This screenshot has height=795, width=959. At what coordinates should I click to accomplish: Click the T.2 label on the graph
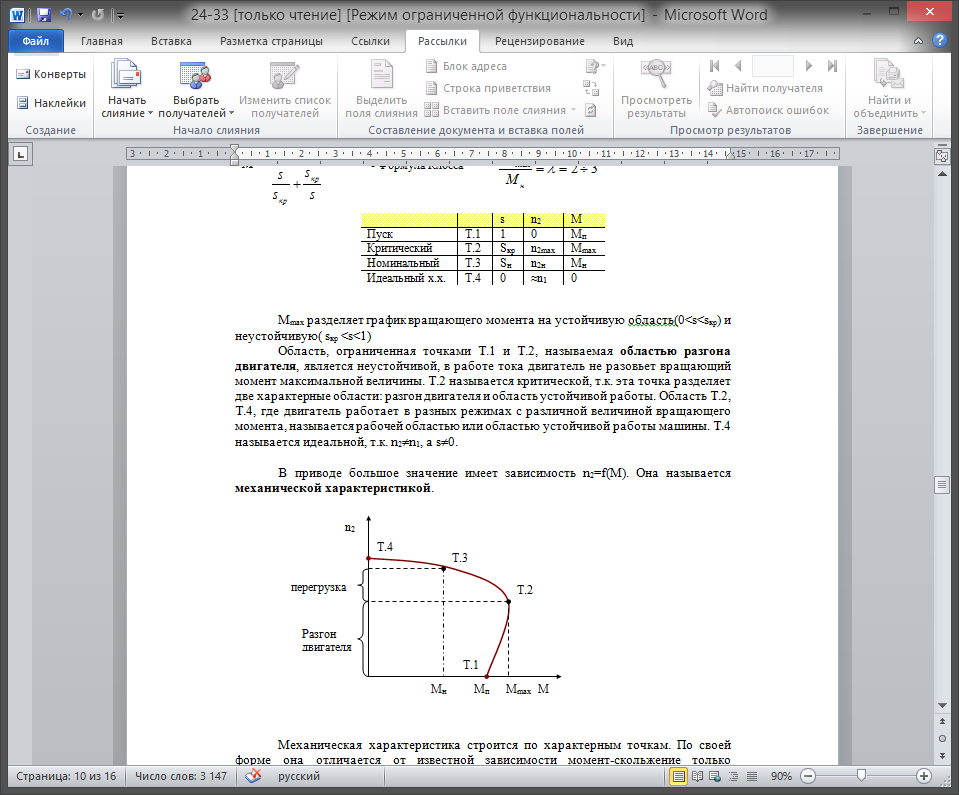tap(524, 590)
